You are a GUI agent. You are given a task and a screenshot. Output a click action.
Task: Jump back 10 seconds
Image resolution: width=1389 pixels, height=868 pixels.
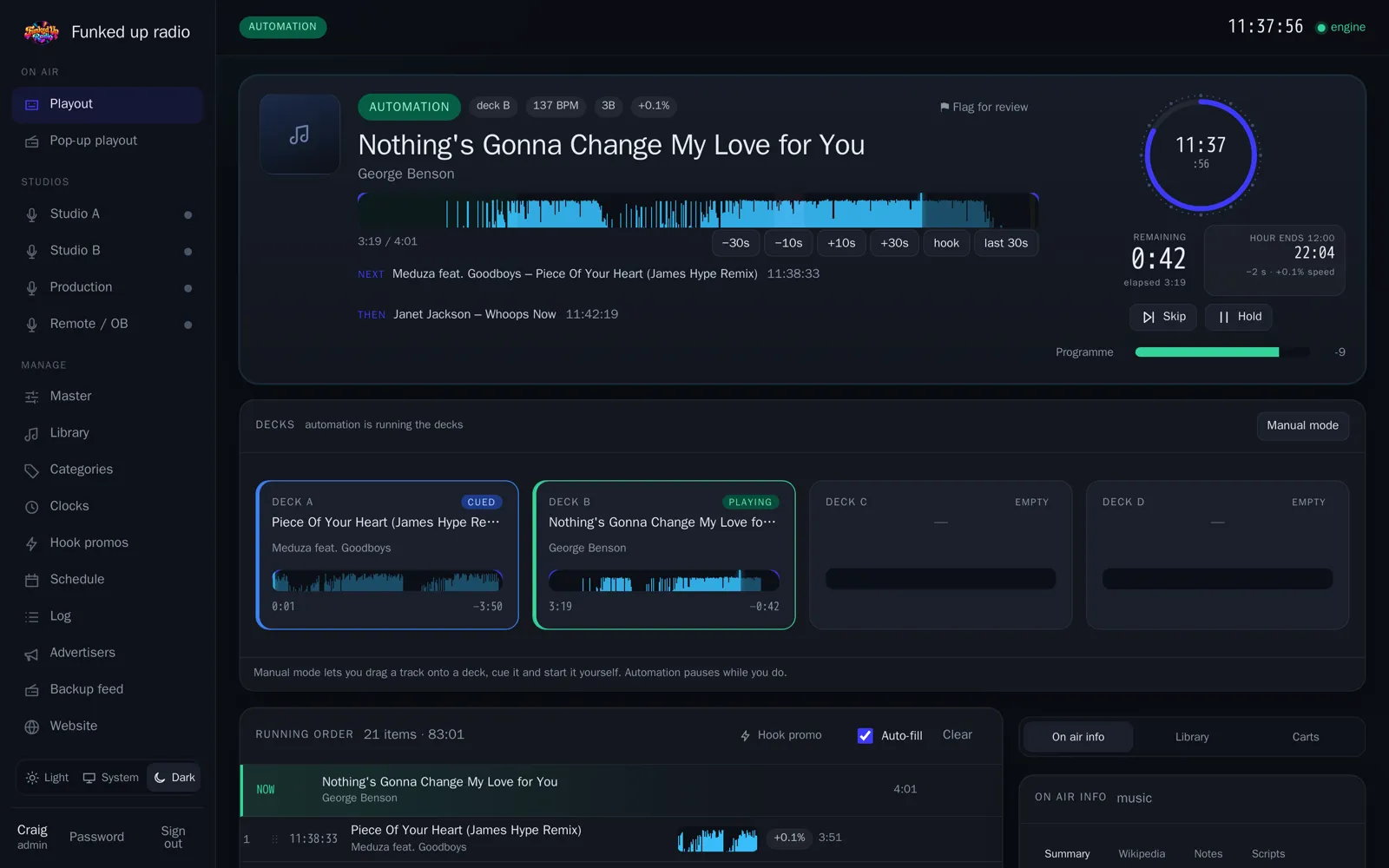click(x=788, y=243)
